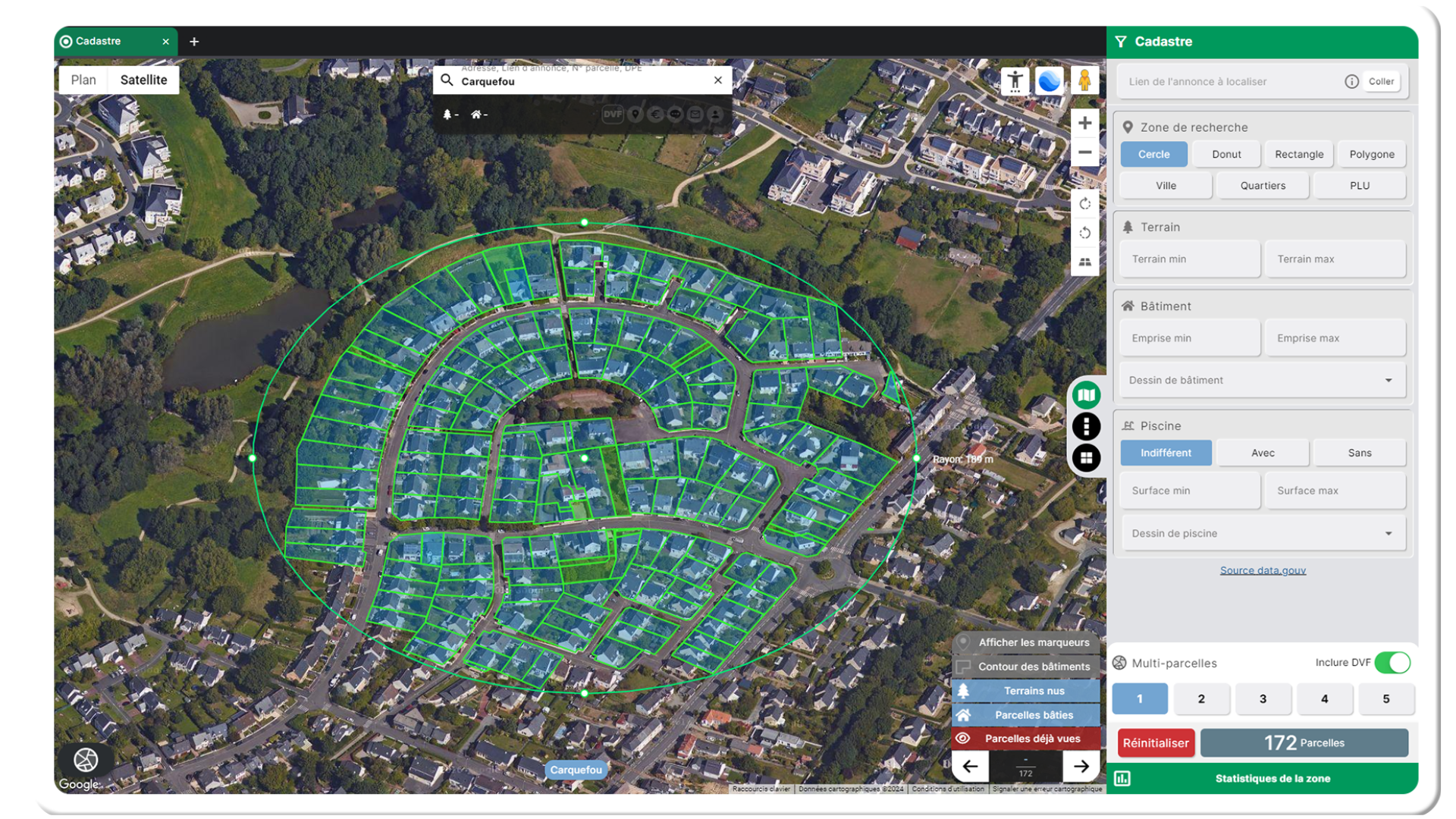Toggle Parcelles déjà vues visibility
This screenshot has width=1456, height=819.
963,739
